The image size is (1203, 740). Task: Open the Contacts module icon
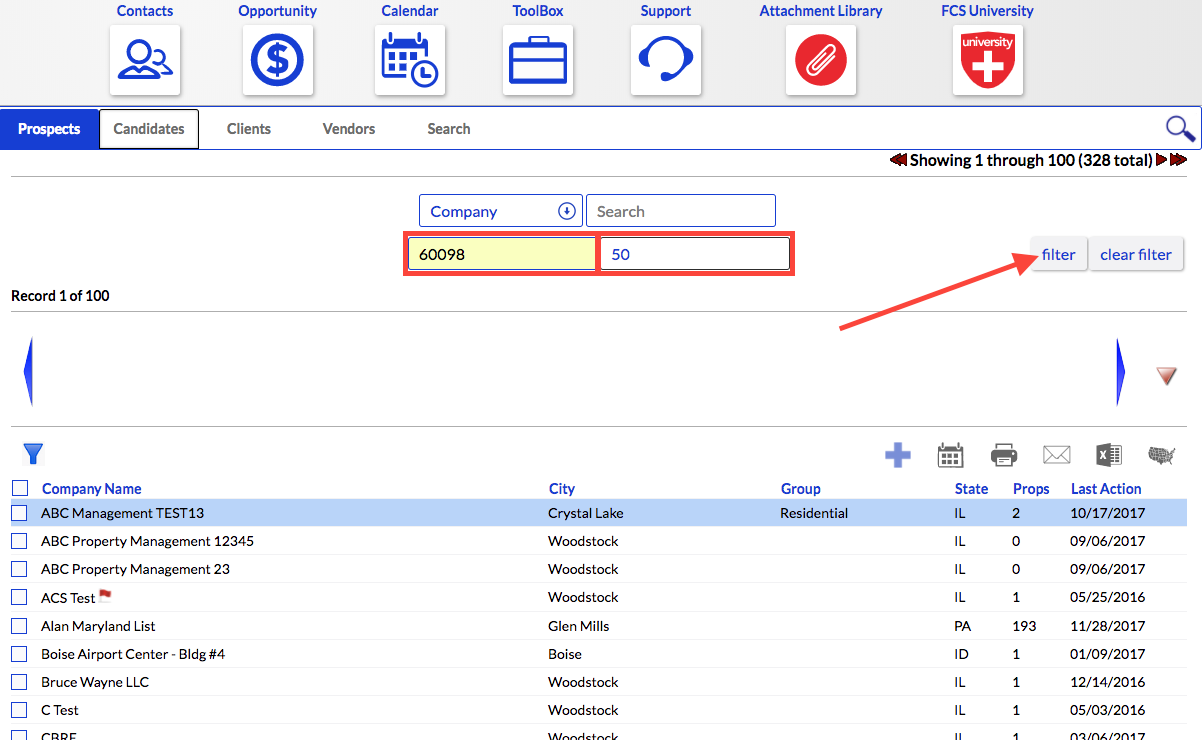145,60
